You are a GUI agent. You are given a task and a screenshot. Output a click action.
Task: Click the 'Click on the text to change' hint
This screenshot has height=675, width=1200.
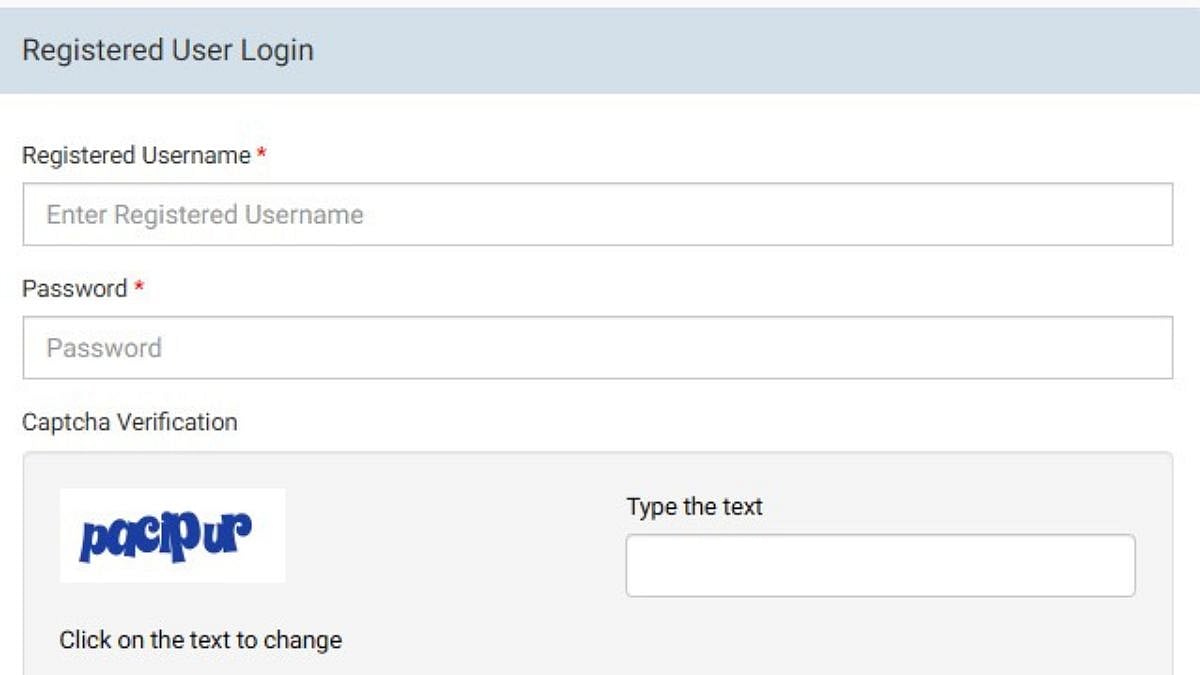pos(200,640)
